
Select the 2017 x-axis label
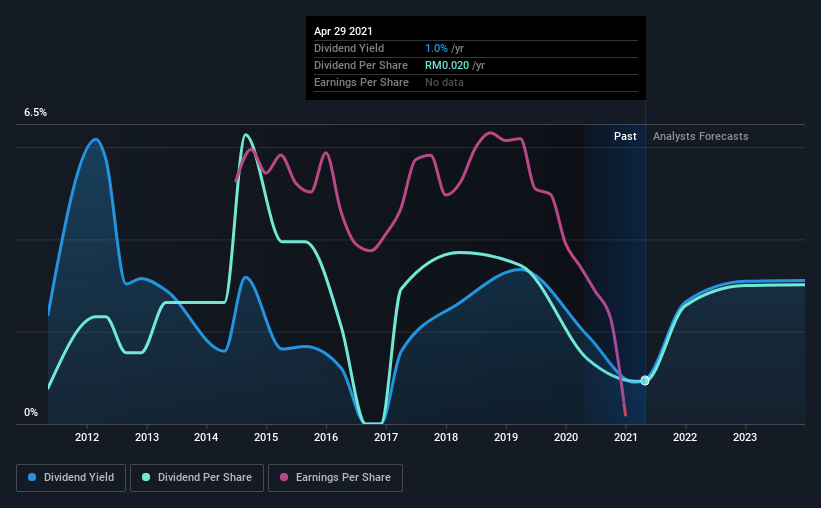tap(386, 437)
